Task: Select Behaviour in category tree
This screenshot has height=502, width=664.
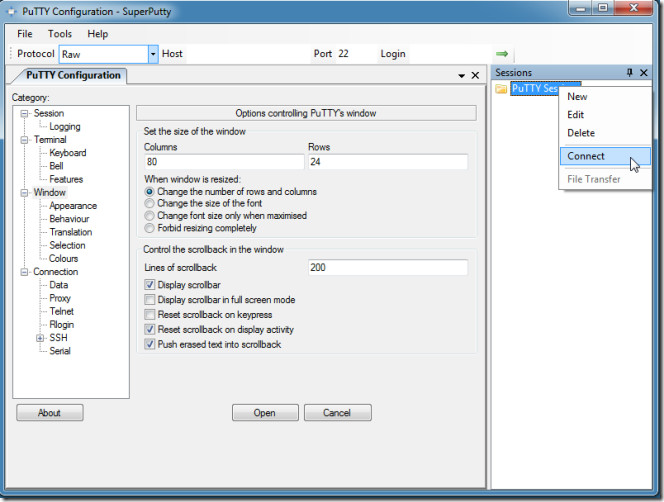Action: (x=69, y=219)
